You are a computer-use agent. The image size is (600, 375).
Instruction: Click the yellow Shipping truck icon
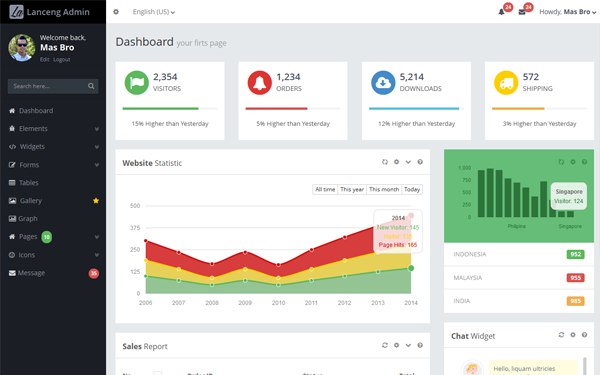(506, 83)
